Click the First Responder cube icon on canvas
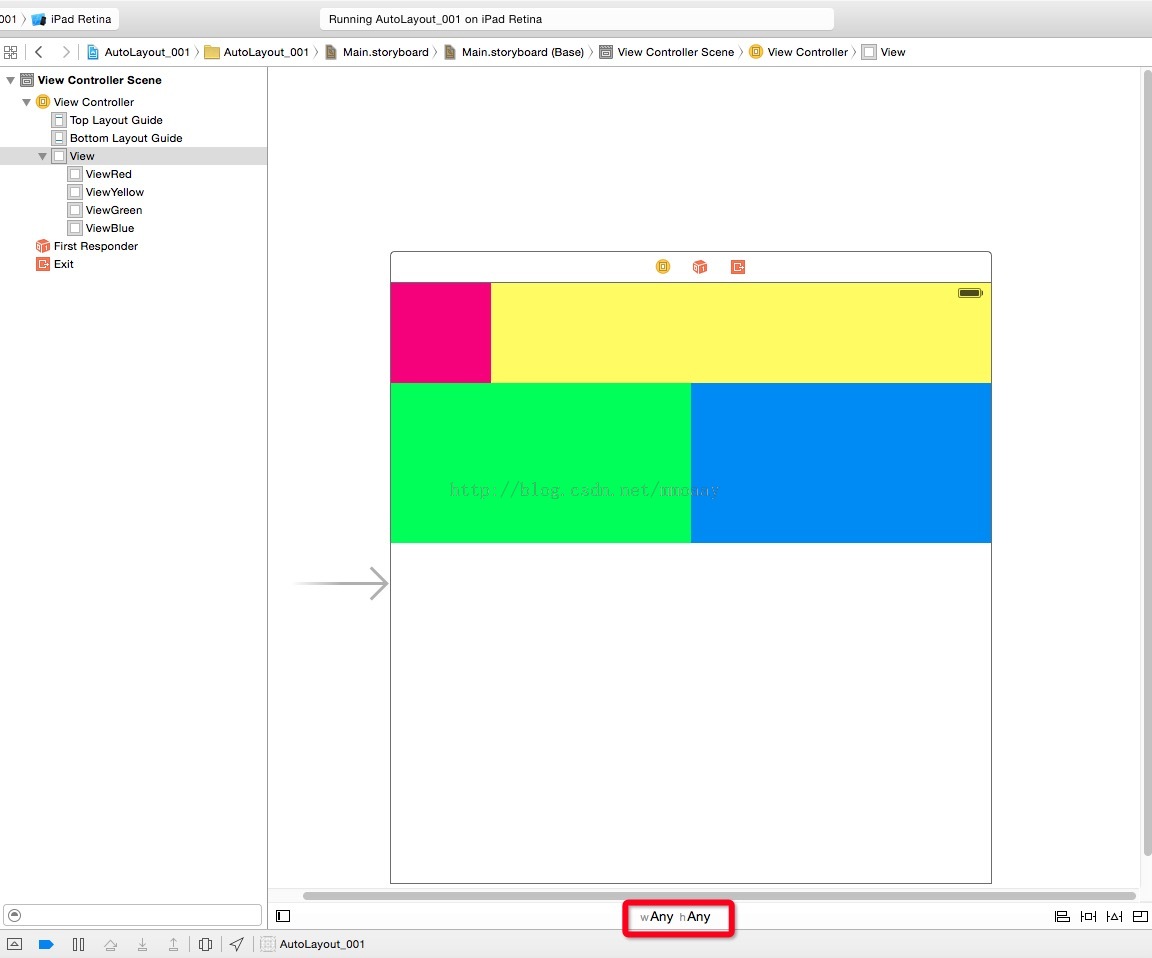Viewport: 1152px width, 958px height. pyautogui.click(x=699, y=267)
